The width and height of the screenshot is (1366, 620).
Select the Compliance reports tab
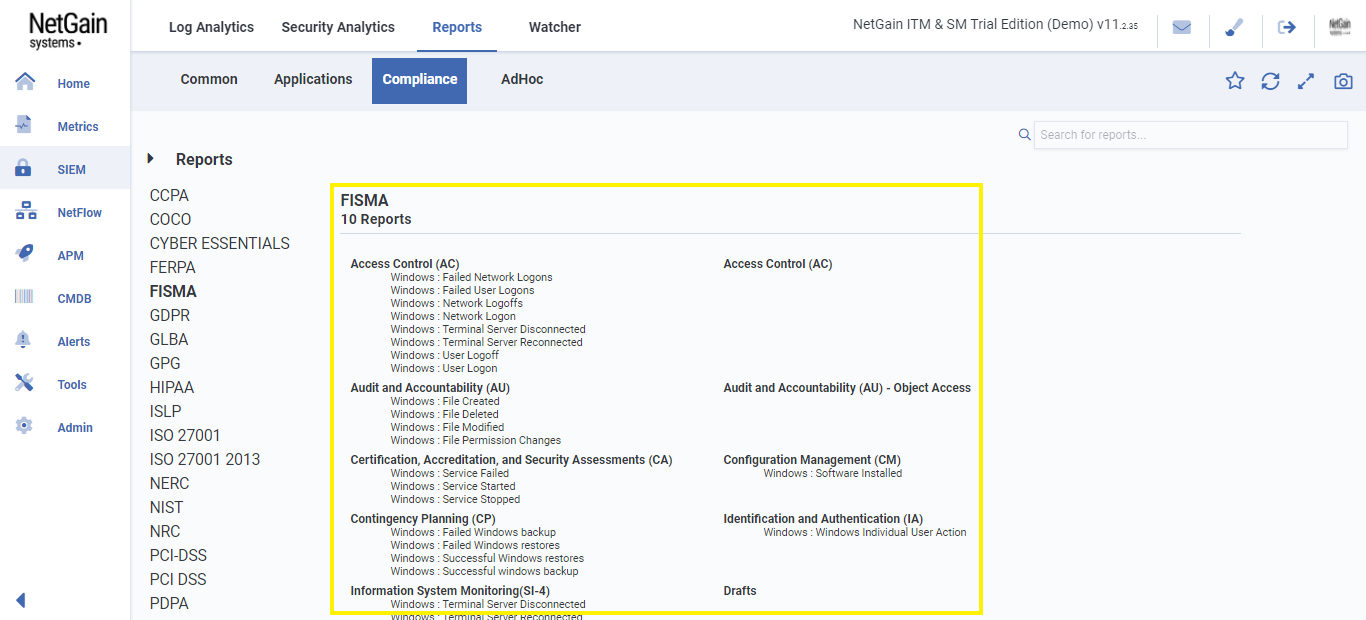[x=420, y=80]
